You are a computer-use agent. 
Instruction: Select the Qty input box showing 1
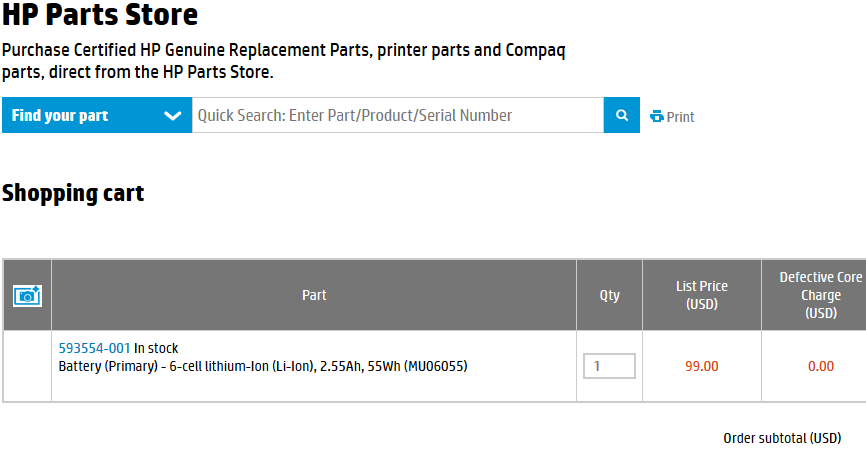tap(609, 366)
